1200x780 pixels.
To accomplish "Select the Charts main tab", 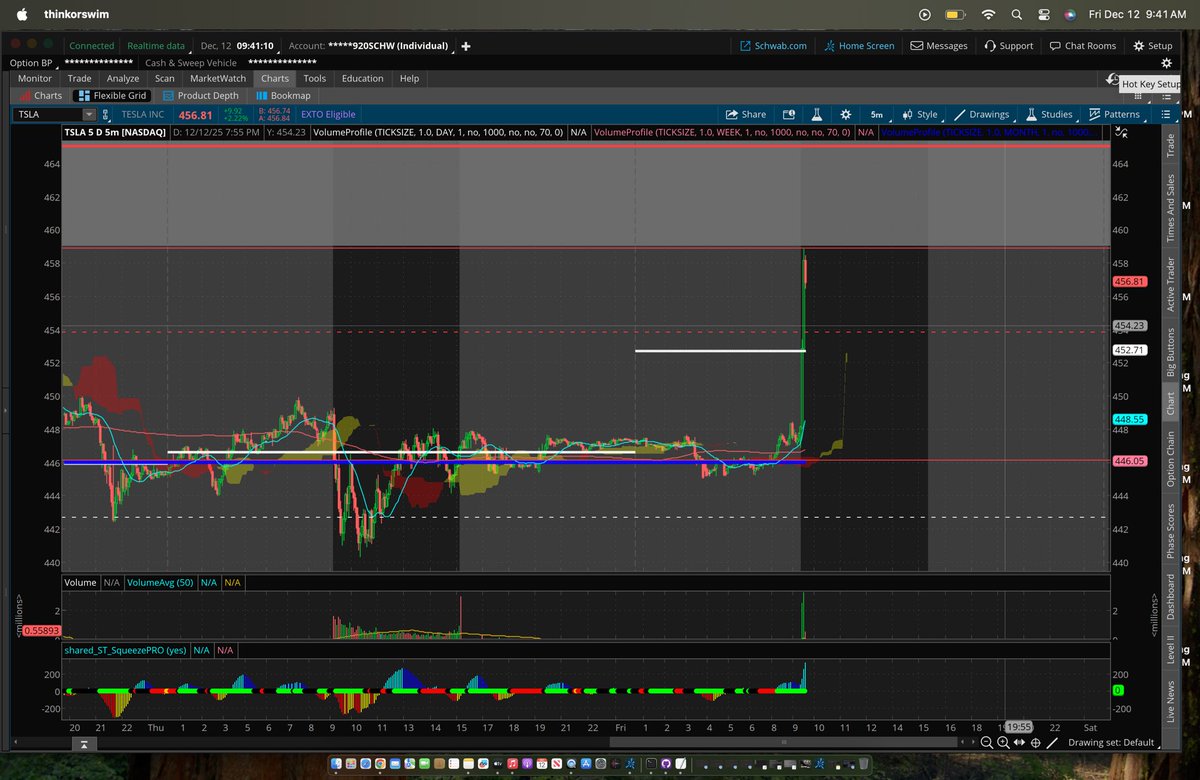I will click(x=275, y=78).
